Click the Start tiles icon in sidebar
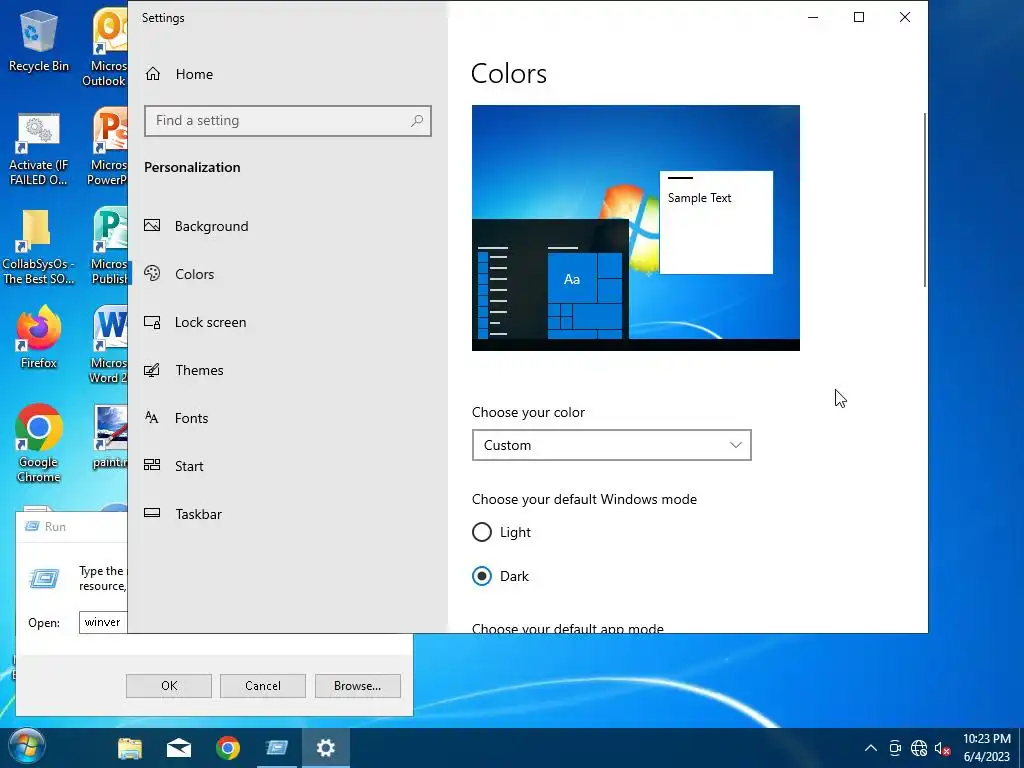The width and height of the screenshot is (1024, 768). (152, 465)
